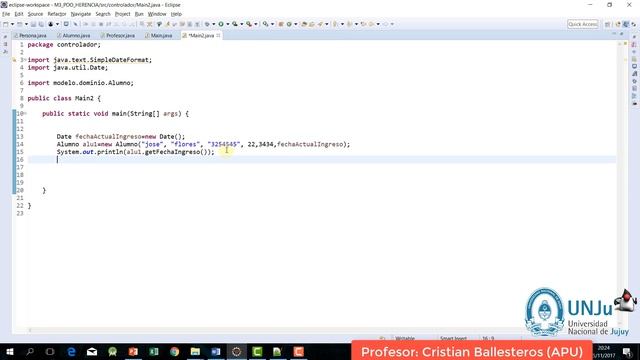
Task: Close the Main2.java editor tab
Action: point(218,36)
